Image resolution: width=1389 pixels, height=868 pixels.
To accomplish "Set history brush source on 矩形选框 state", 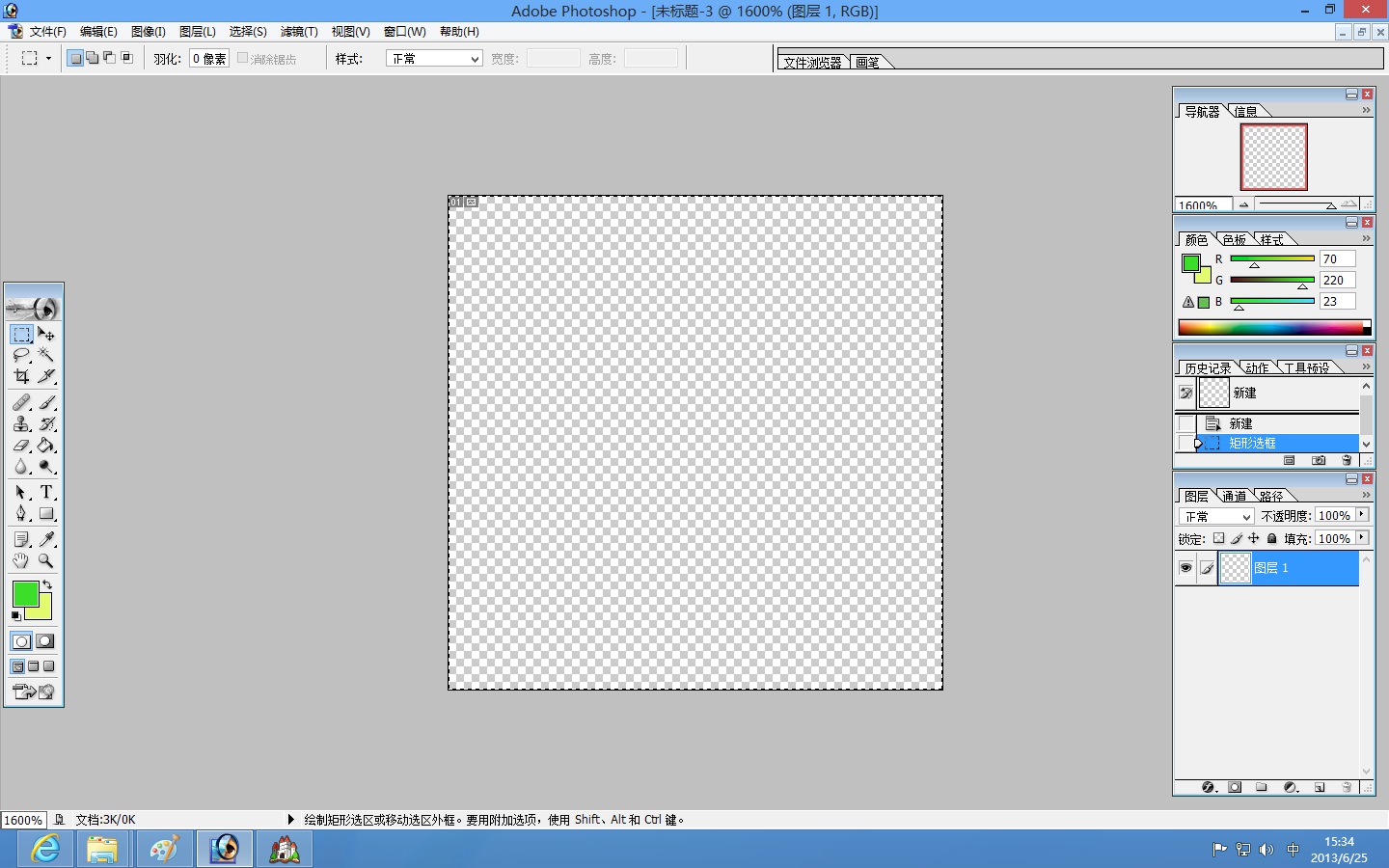I will [1185, 444].
